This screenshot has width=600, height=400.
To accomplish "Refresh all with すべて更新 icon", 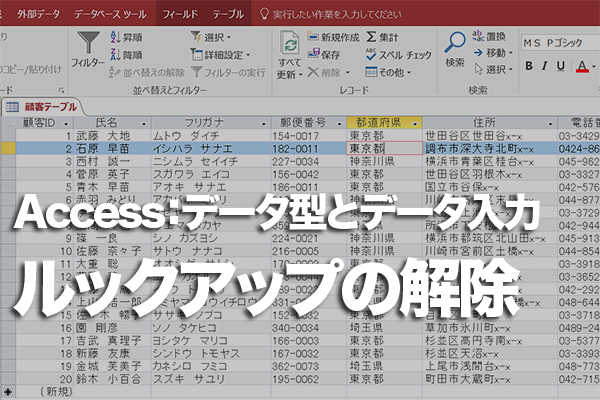I will tap(290, 55).
